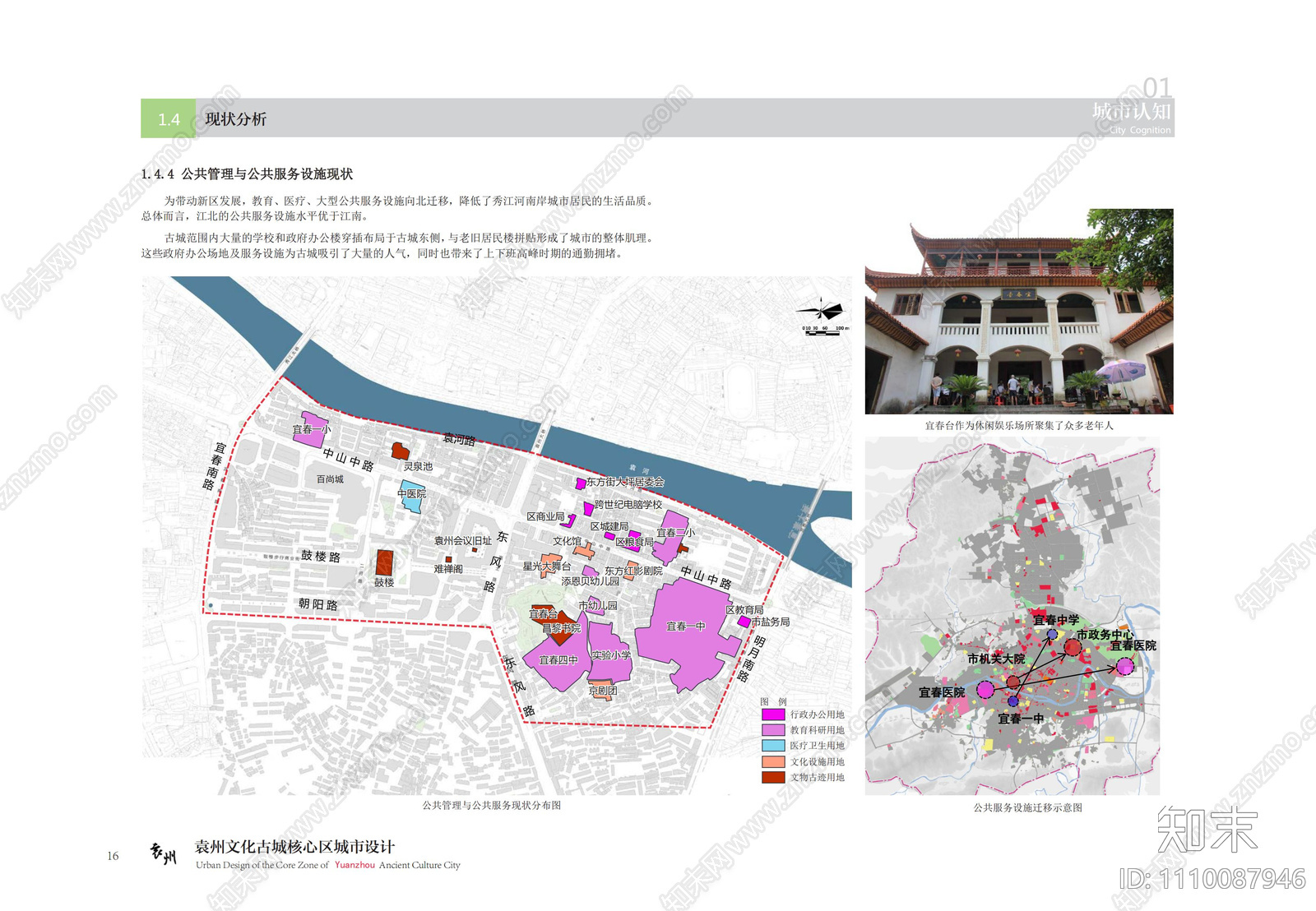Click the north arrow compass on the map
The image size is (1316, 911).
[820, 311]
